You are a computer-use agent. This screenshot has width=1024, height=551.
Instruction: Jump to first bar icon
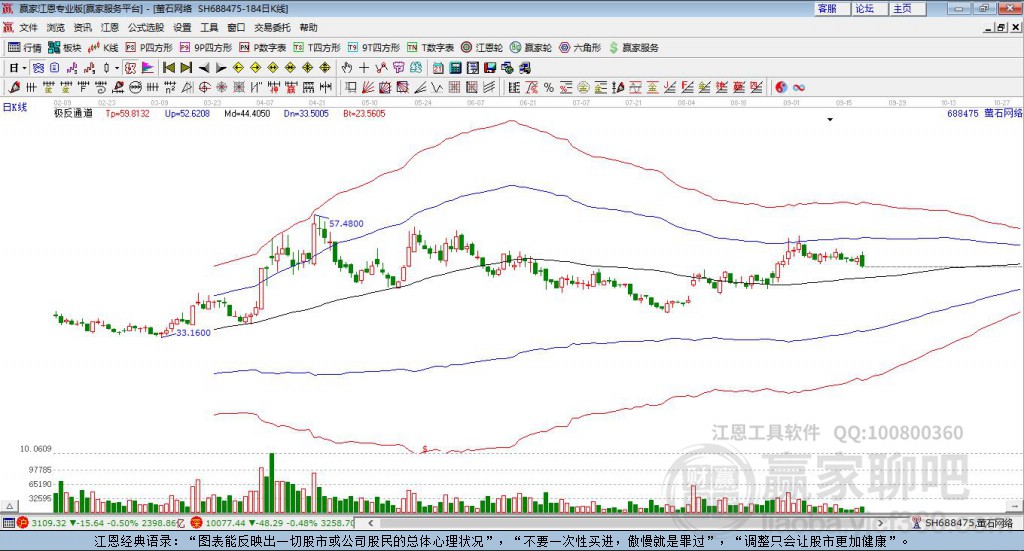pyautogui.click(x=168, y=68)
